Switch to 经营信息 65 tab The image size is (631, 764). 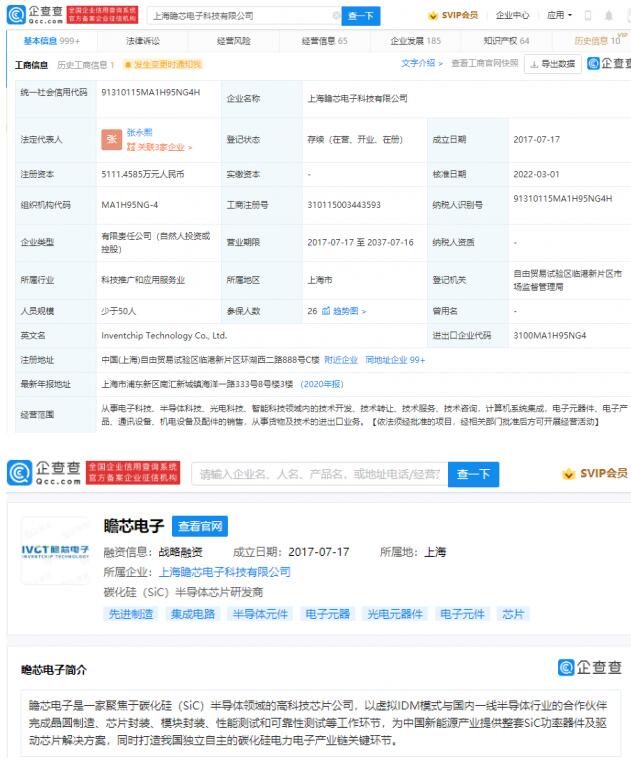pyautogui.click(x=325, y=41)
